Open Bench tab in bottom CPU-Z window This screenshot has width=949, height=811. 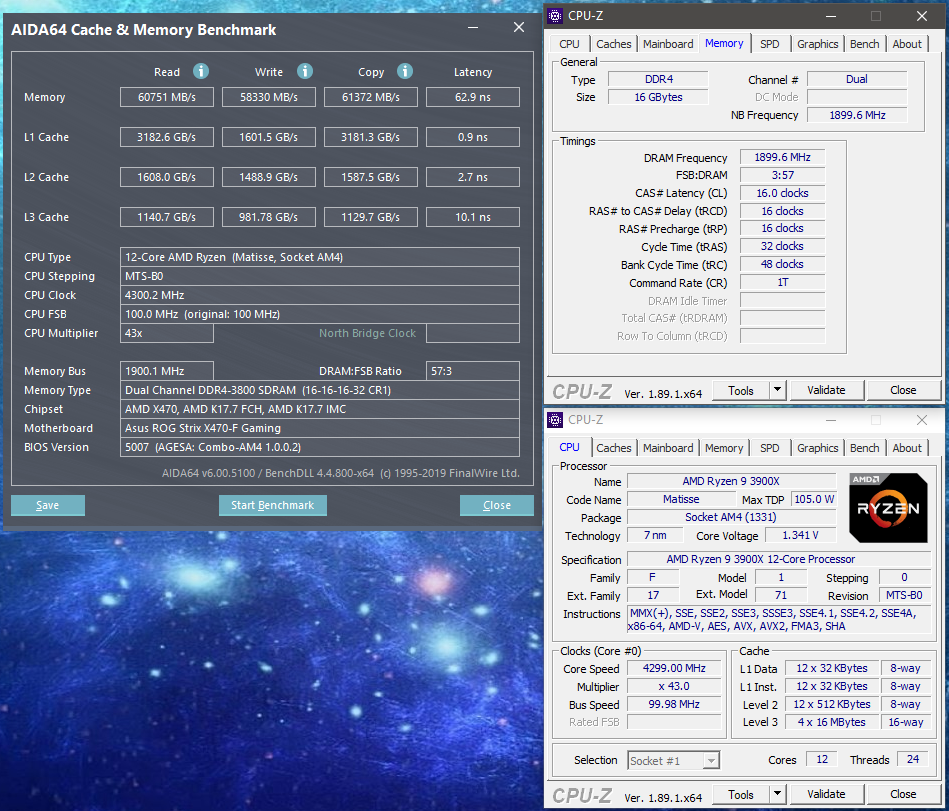pos(864,448)
